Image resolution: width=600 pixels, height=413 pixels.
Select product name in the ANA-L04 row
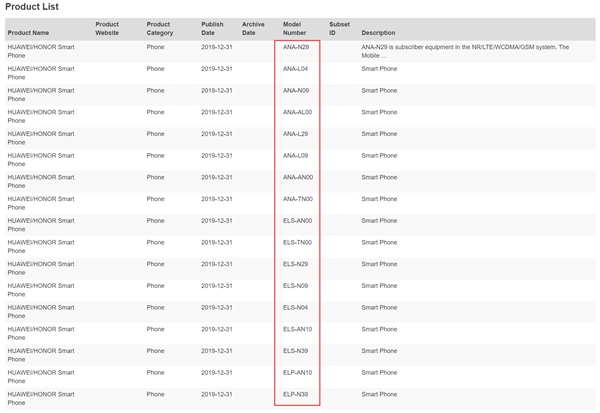(41, 73)
